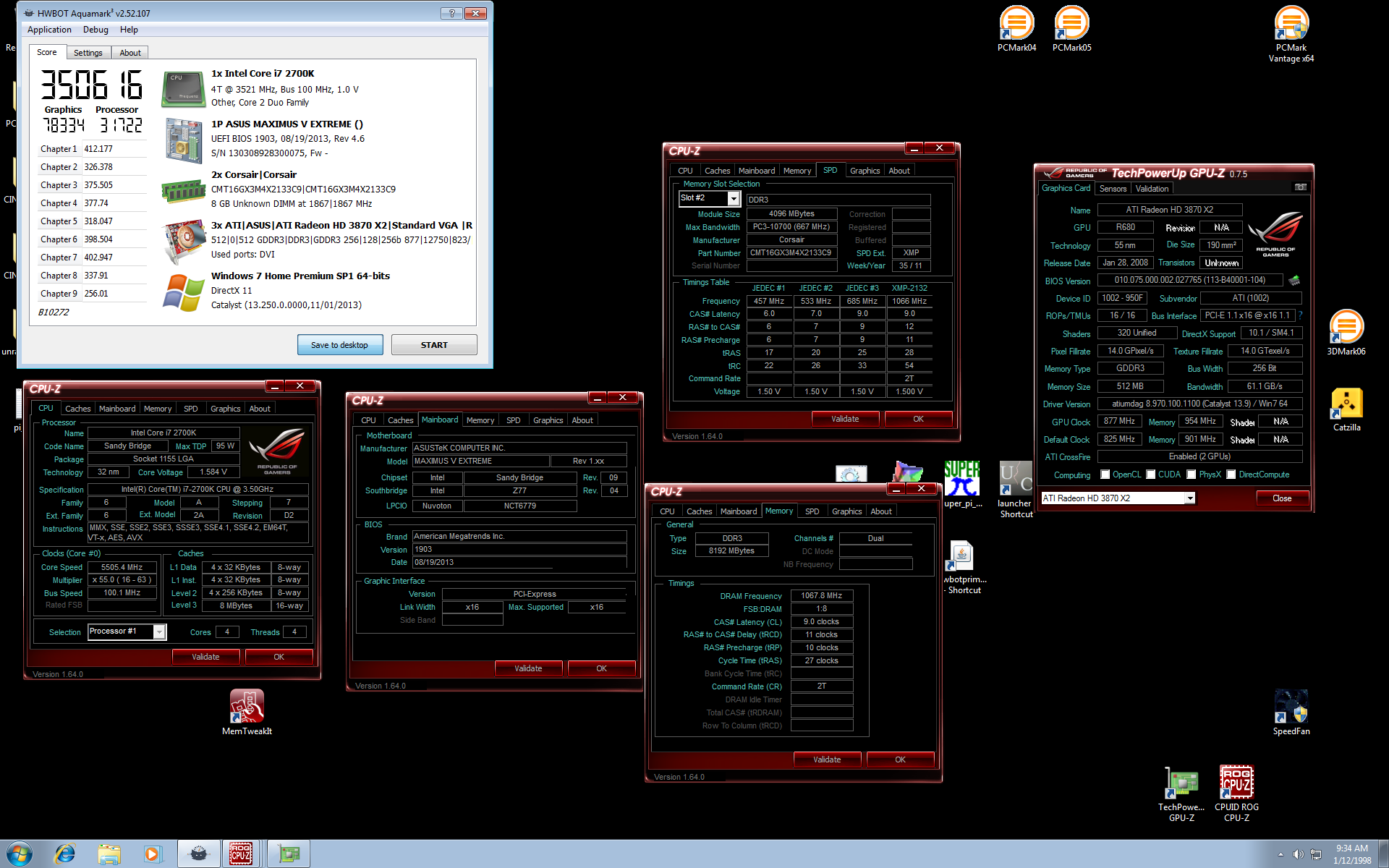Open the PCMark05 desktop shortcut

(x=1071, y=28)
